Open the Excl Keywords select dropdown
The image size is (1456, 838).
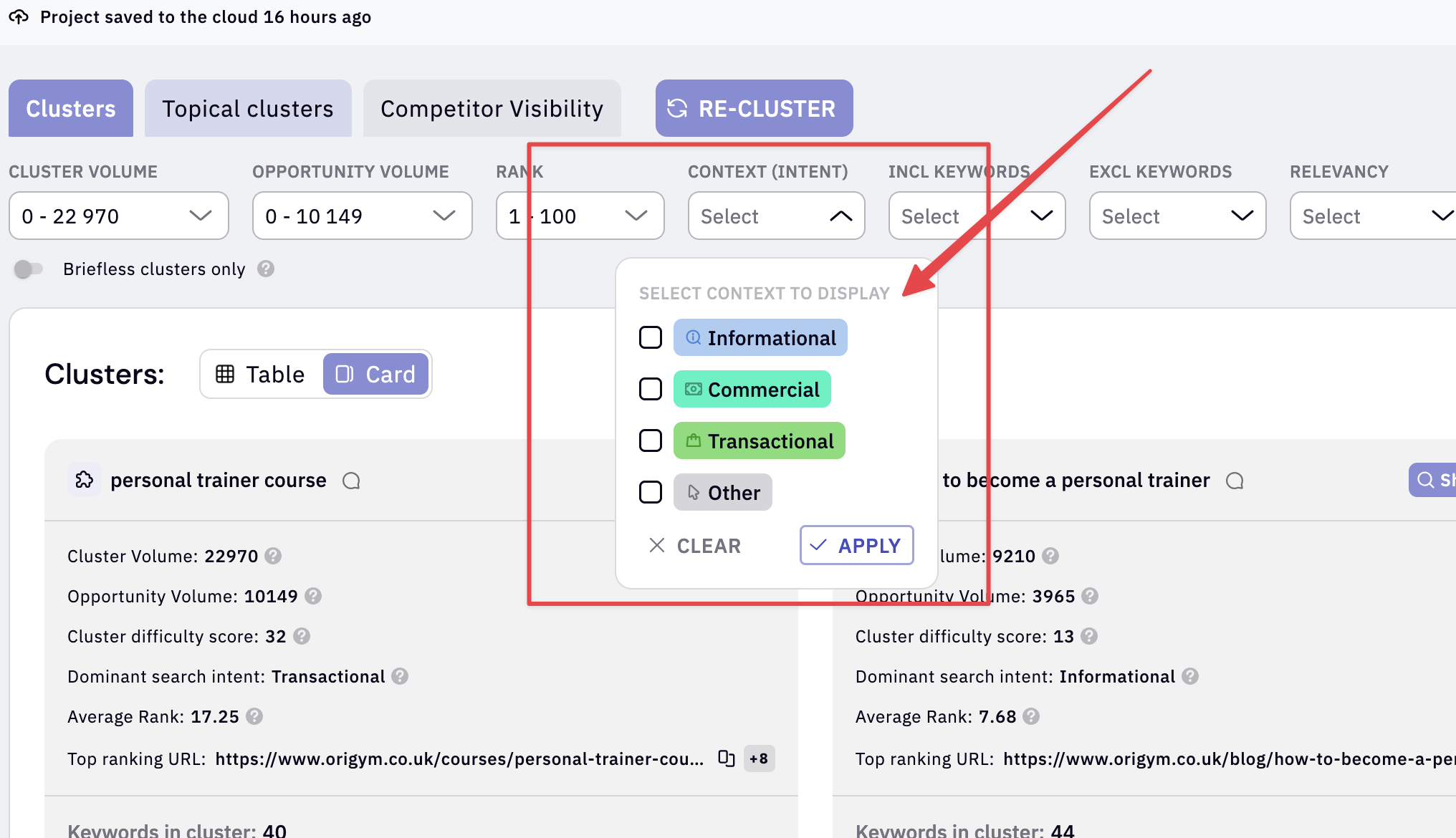(x=1177, y=216)
